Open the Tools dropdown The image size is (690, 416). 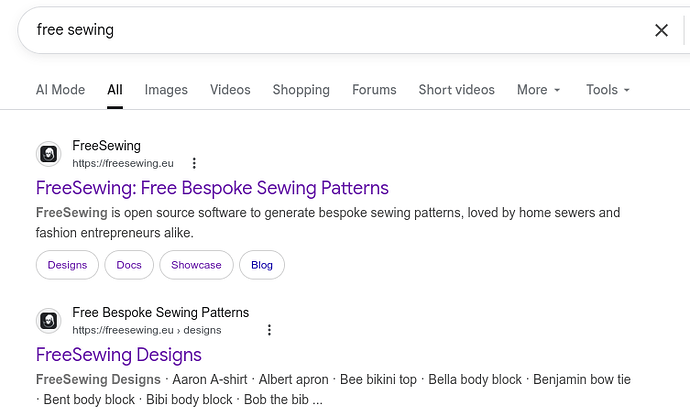(x=608, y=90)
